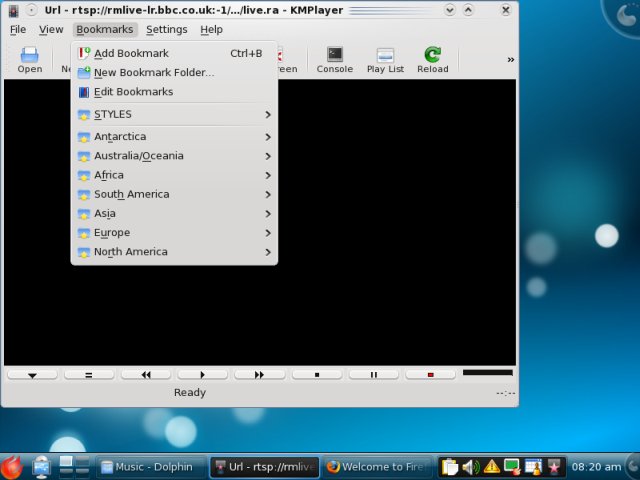Select Edit Bookmarks menu entry
The height and width of the screenshot is (480, 640).
[x=133, y=92]
